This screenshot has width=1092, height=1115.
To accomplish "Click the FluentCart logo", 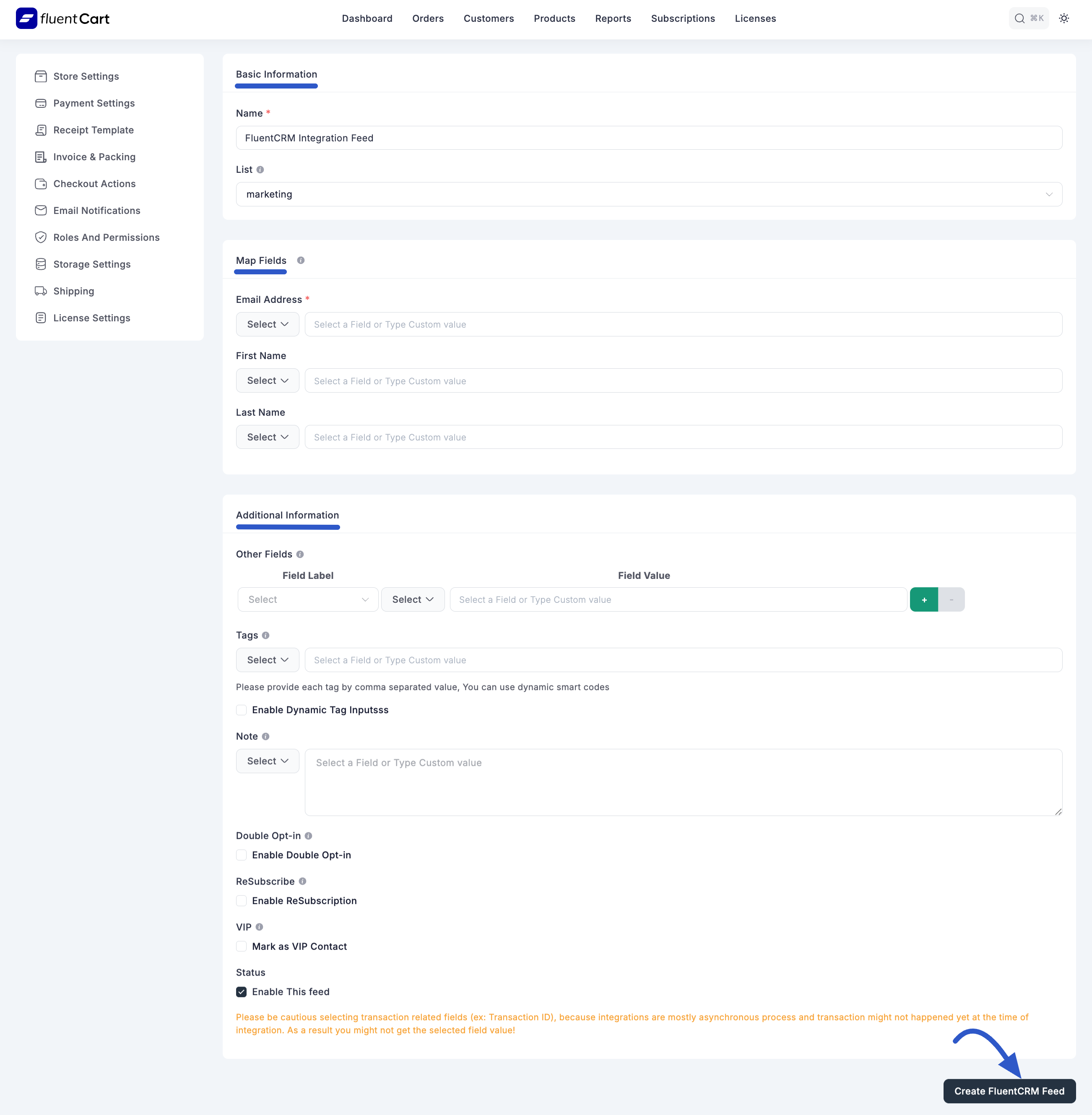I will point(62,18).
